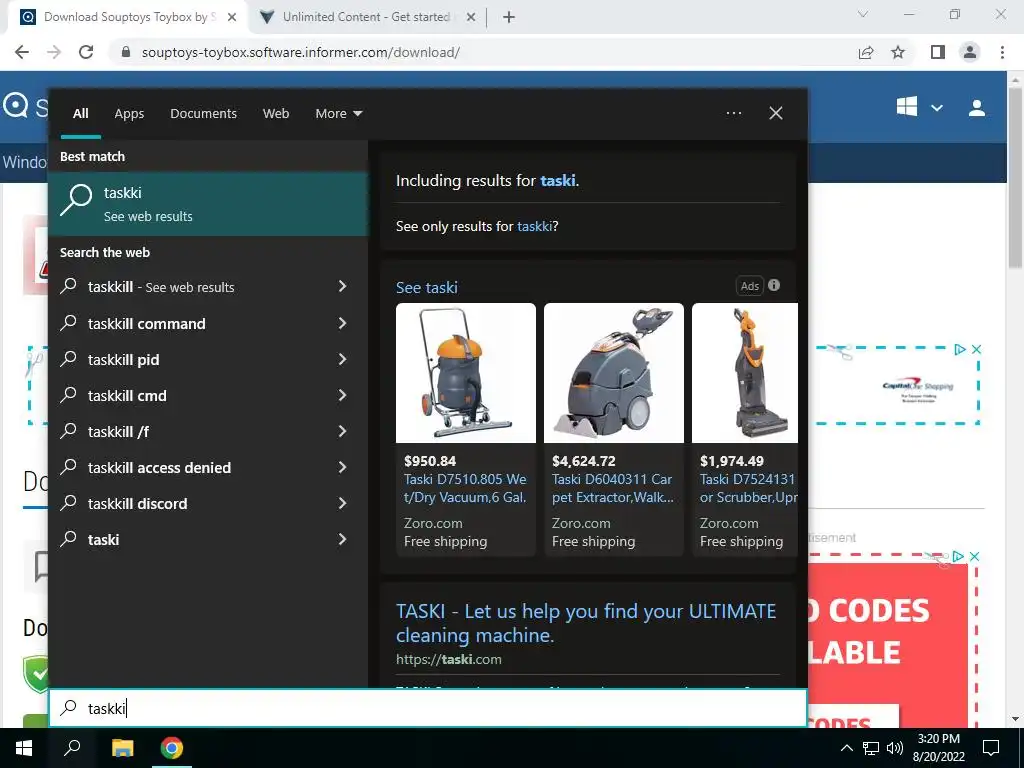Close the Unlimited Content tab

(471, 17)
